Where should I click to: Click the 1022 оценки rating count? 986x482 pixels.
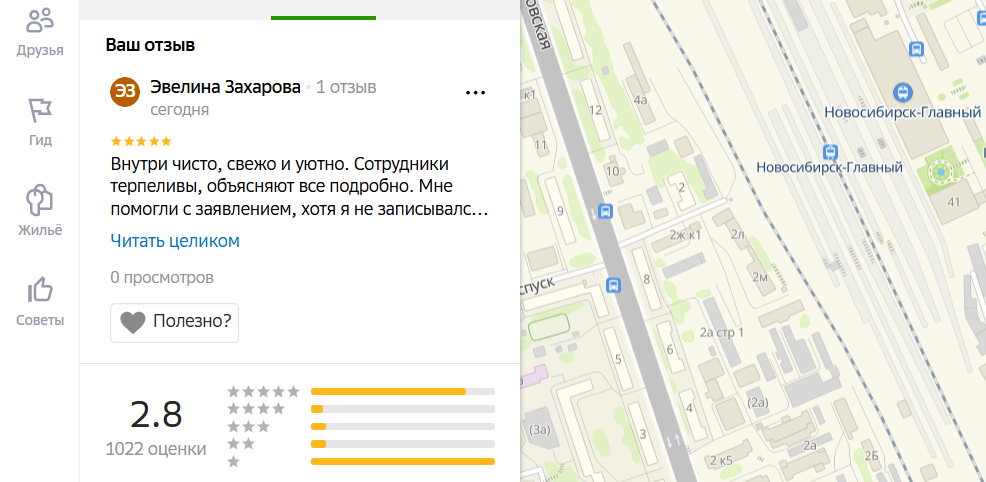[x=155, y=449]
